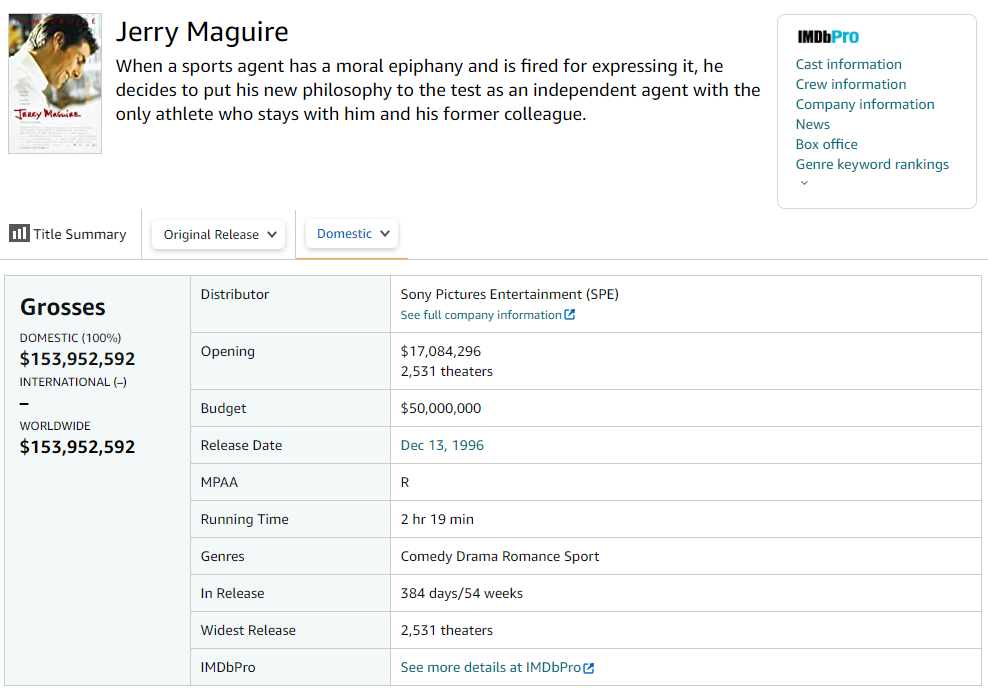Open the IMDbPro logo
The width and height of the screenshot is (988, 688).
point(828,37)
